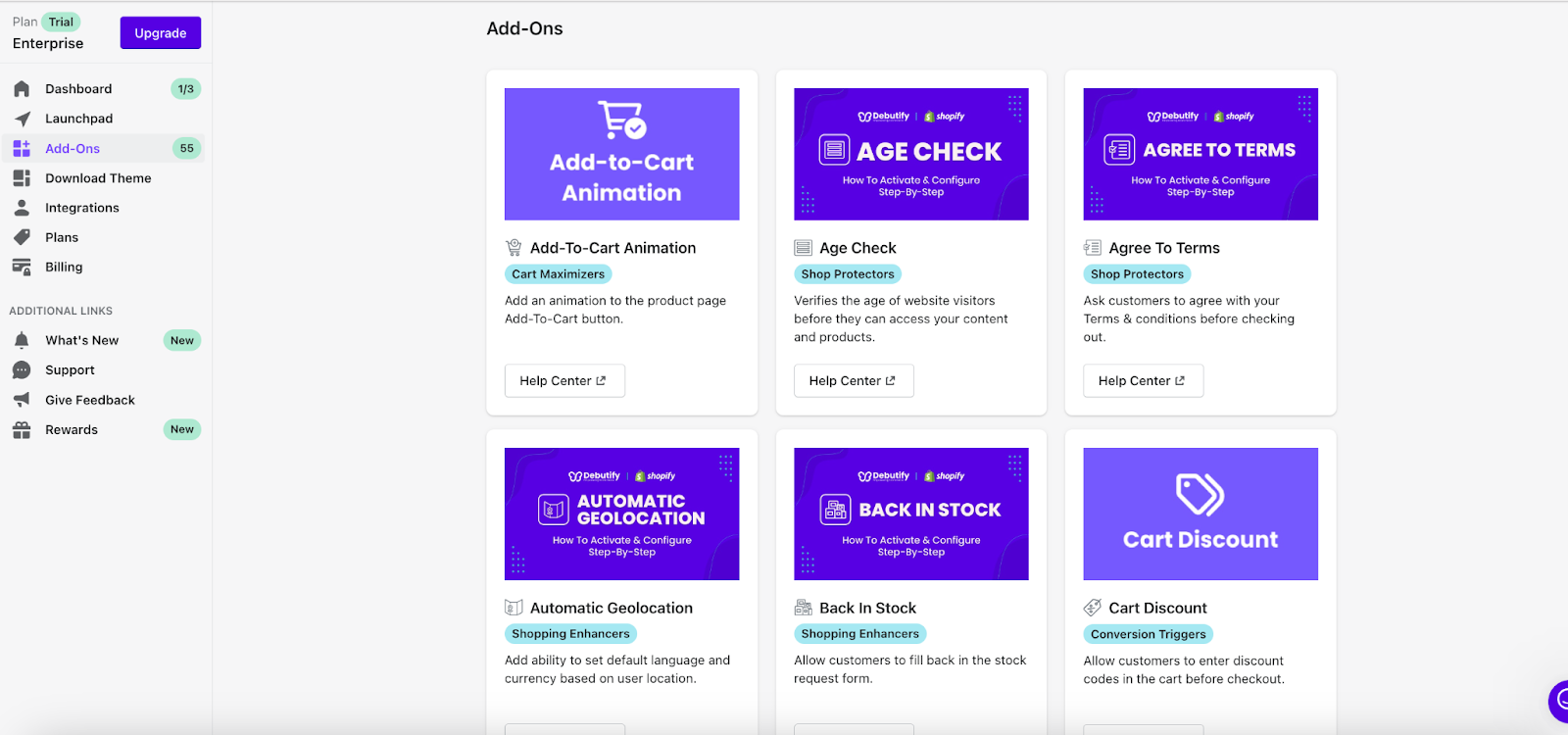
Task: Click the Upgrade button
Action: (161, 33)
